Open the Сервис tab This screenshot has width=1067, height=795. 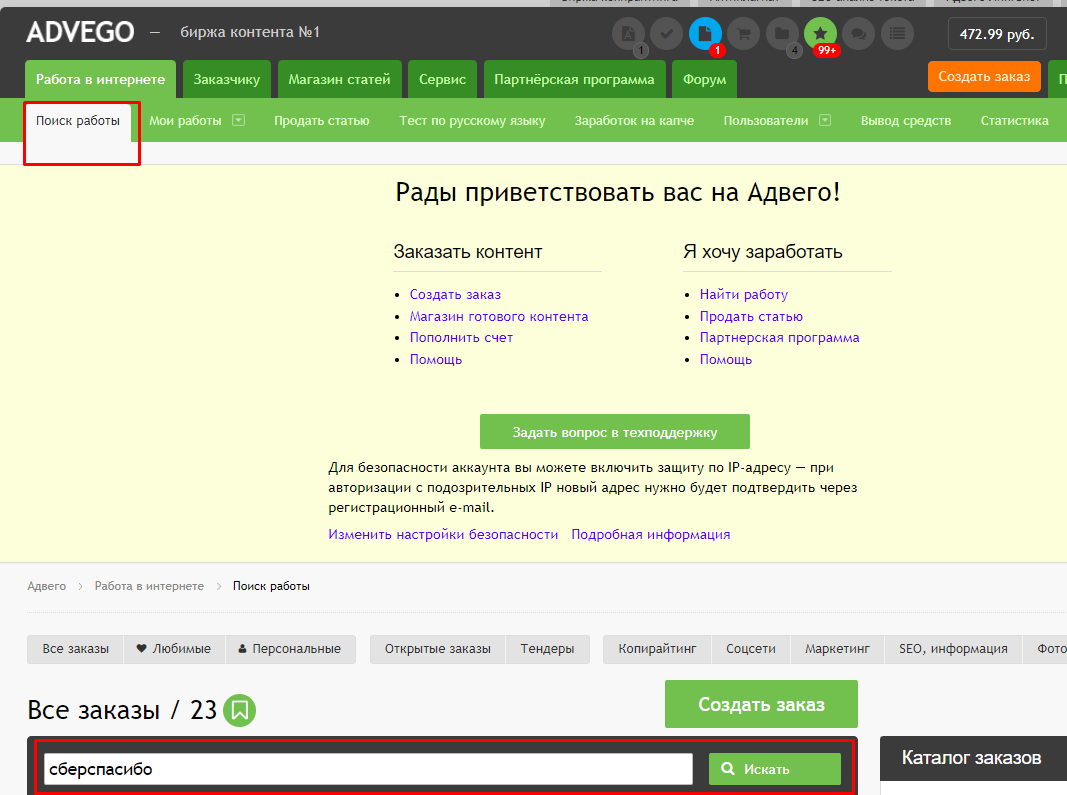[x=442, y=80]
